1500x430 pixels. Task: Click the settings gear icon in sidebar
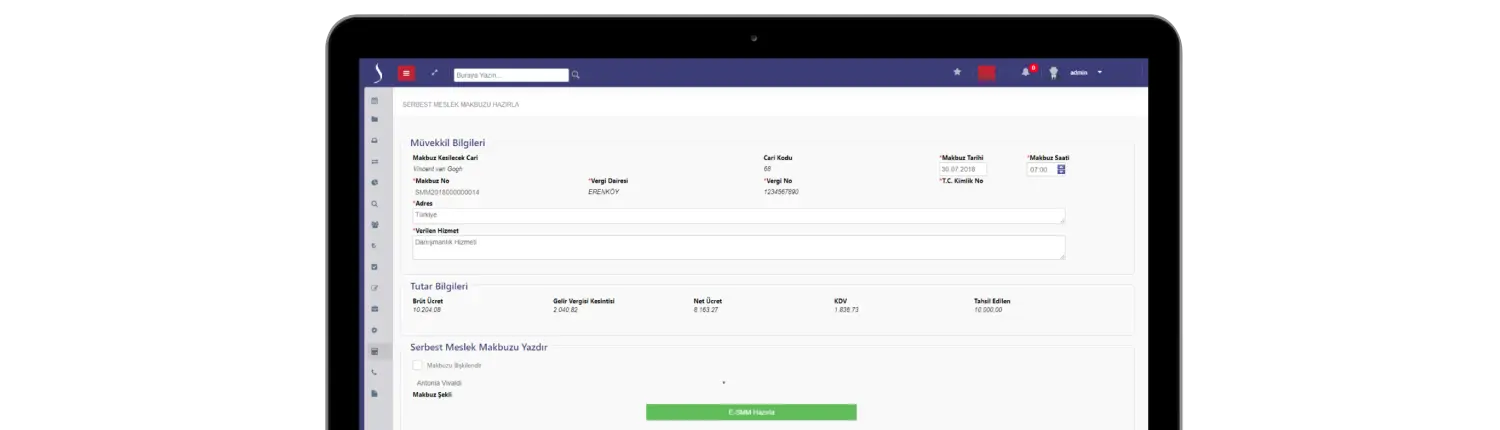(374, 330)
